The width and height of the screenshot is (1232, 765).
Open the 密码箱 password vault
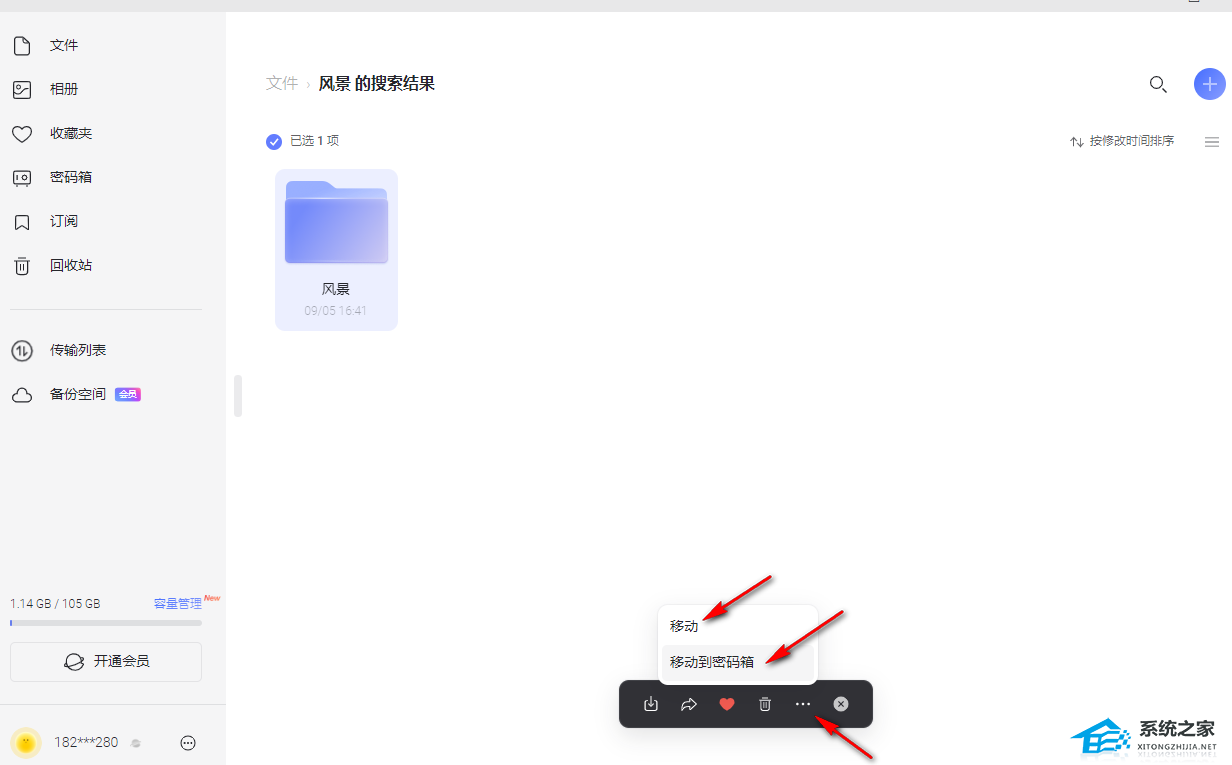pos(71,177)
